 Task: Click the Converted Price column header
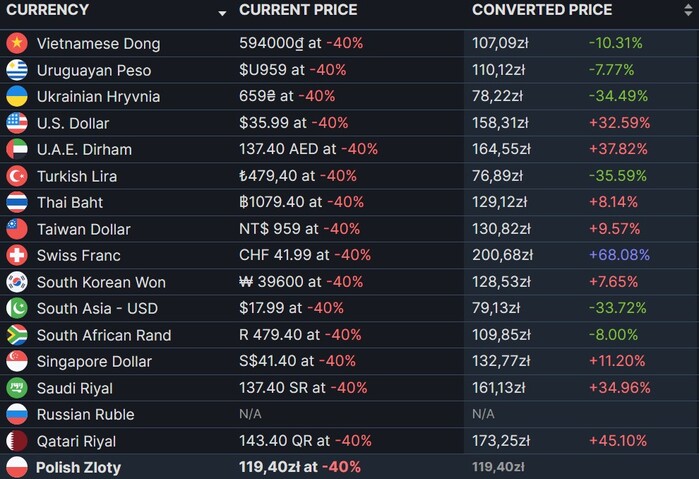(x=542, y=10)
